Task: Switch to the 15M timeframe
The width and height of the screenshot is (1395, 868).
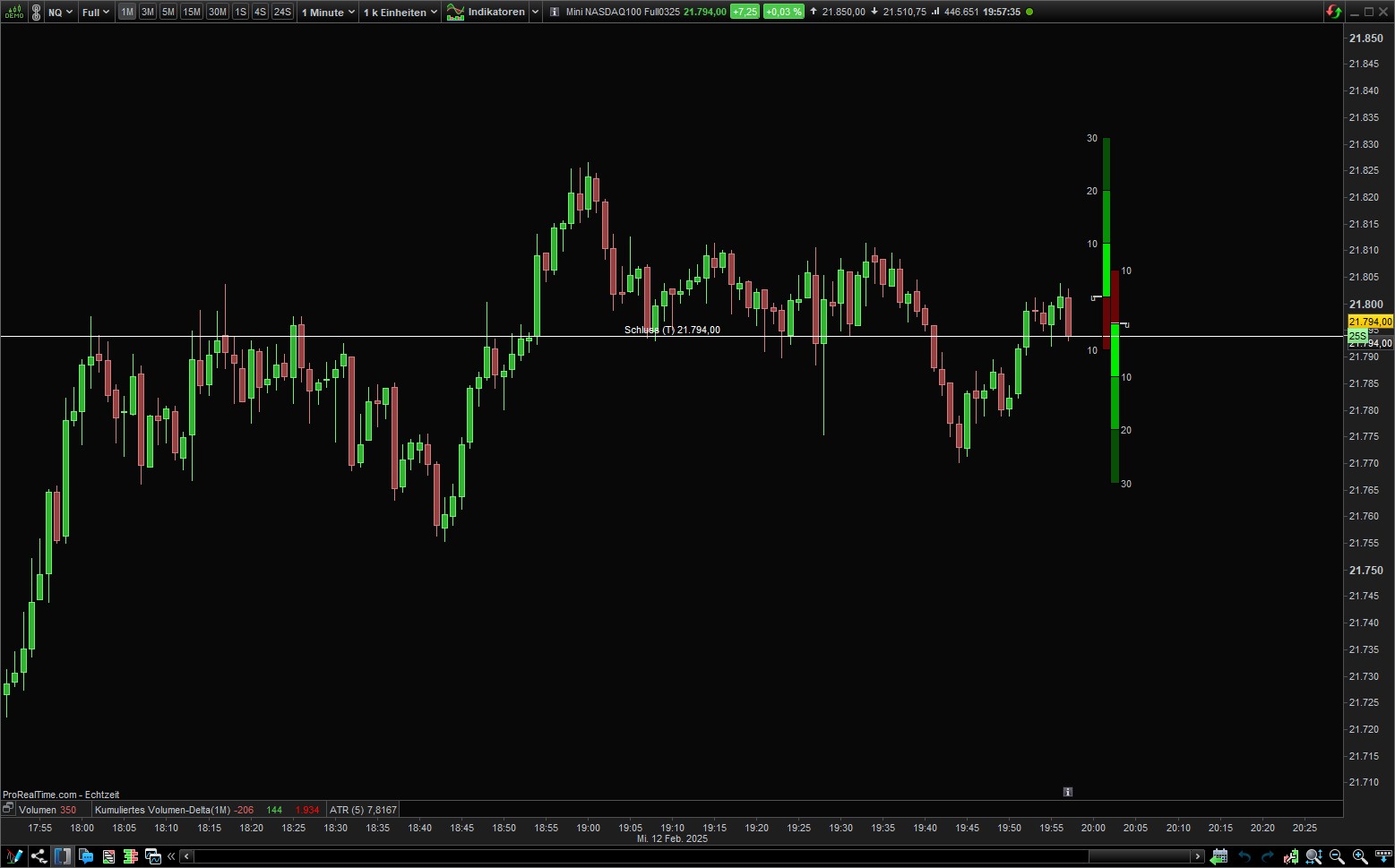Action: click(x=191, y=13)
